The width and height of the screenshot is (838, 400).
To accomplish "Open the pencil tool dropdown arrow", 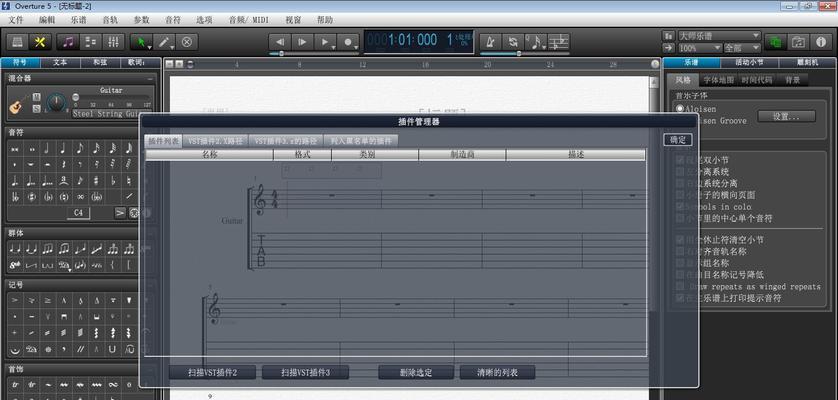I will click(173, 48).
